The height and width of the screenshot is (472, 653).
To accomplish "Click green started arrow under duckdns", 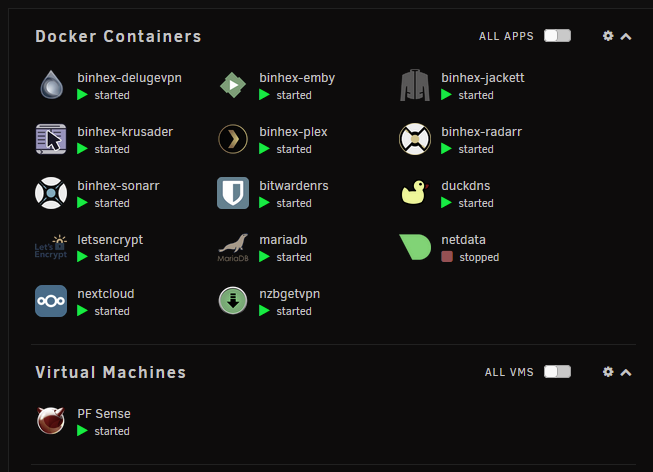I will [x=446, y=203].
